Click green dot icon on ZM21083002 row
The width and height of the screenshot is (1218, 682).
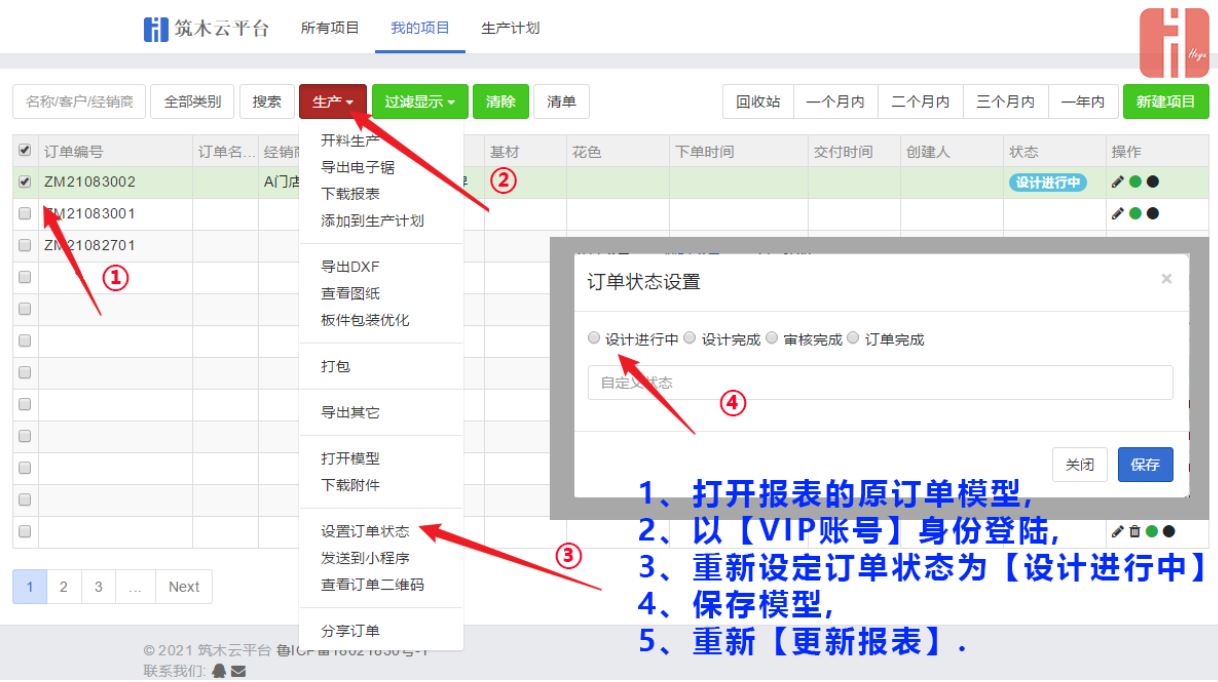coord(1136,184)
